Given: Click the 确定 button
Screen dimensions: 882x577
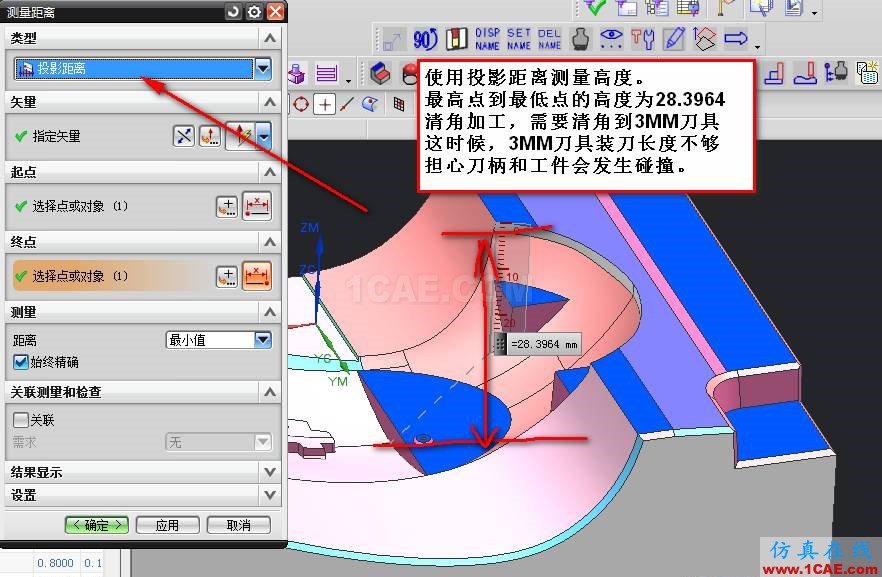Looking at the screenshot, I should click(97, 525).
